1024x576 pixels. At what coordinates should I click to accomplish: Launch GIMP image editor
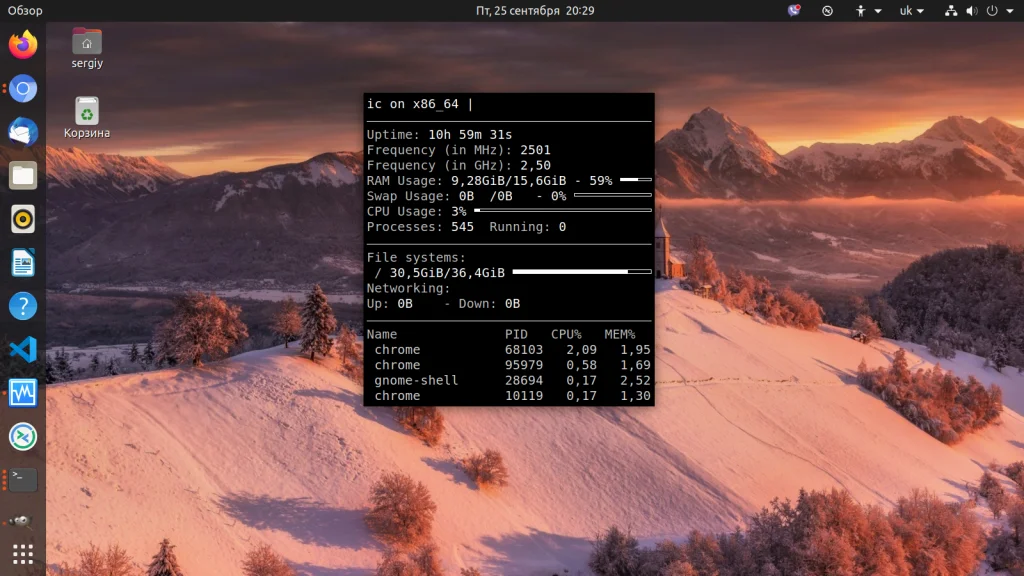(x=23, y=521)
